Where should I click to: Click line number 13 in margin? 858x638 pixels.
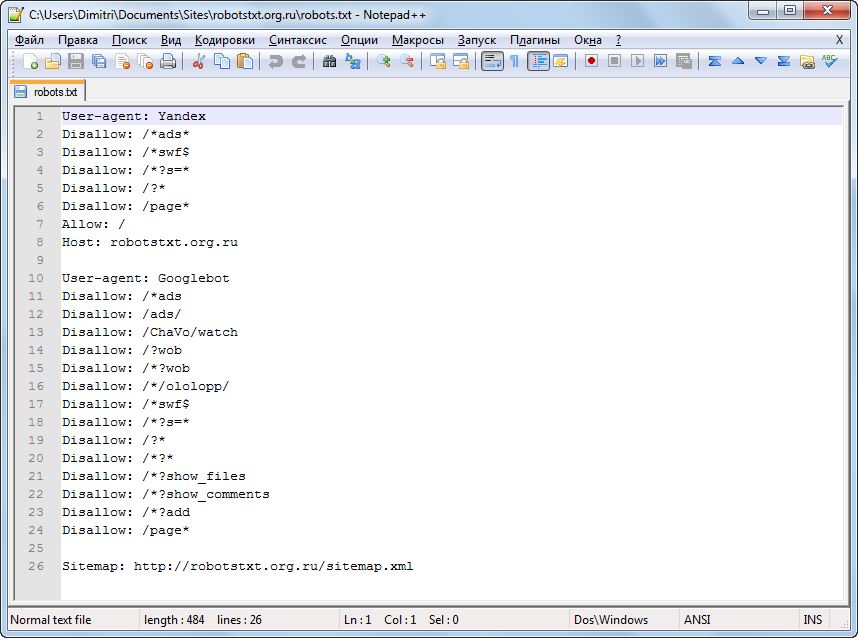pos(36,332)
